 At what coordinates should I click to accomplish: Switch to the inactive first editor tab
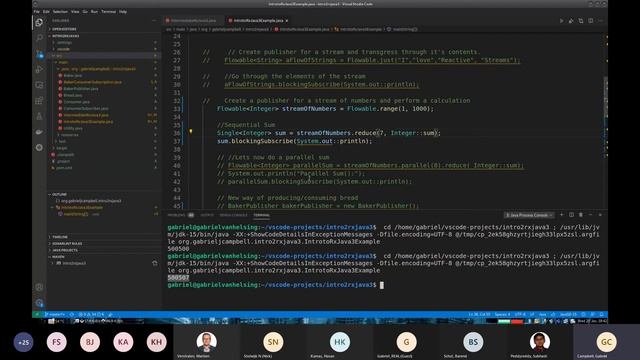(x=193, y=21)
